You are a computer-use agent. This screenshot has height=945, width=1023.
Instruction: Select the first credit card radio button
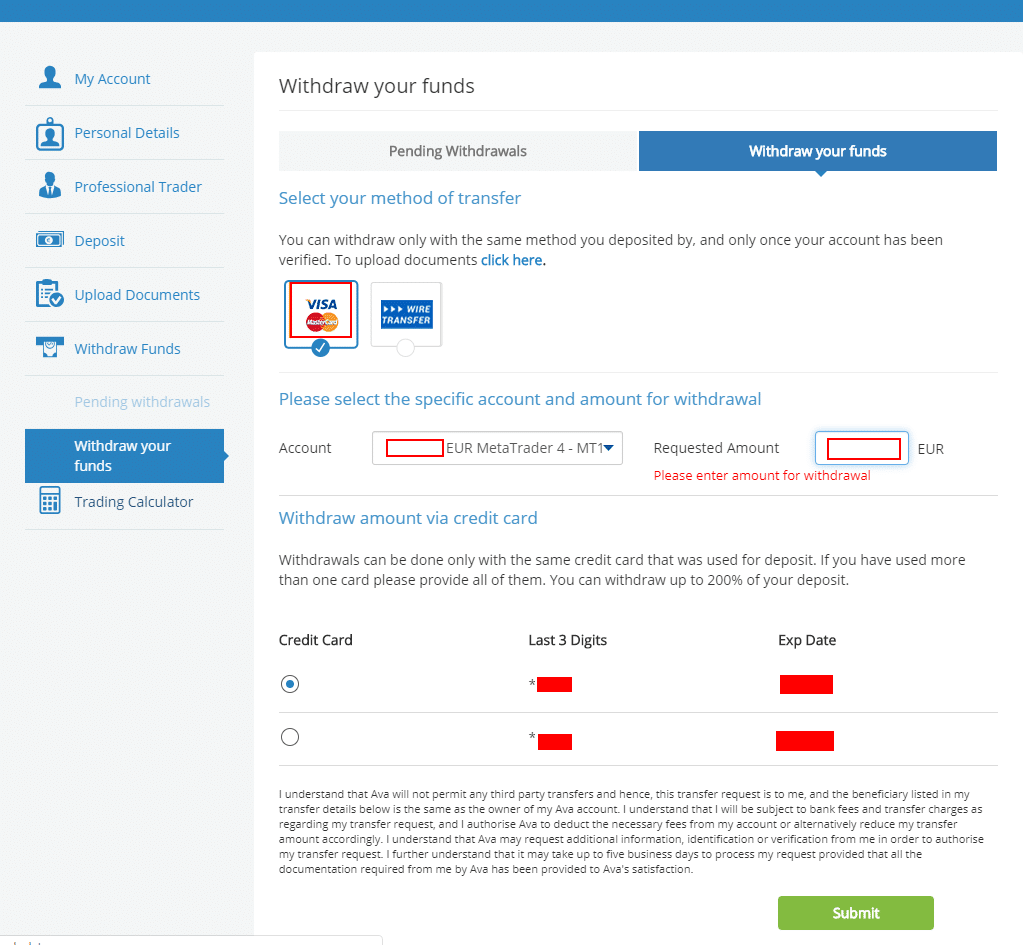pos(289,683)
